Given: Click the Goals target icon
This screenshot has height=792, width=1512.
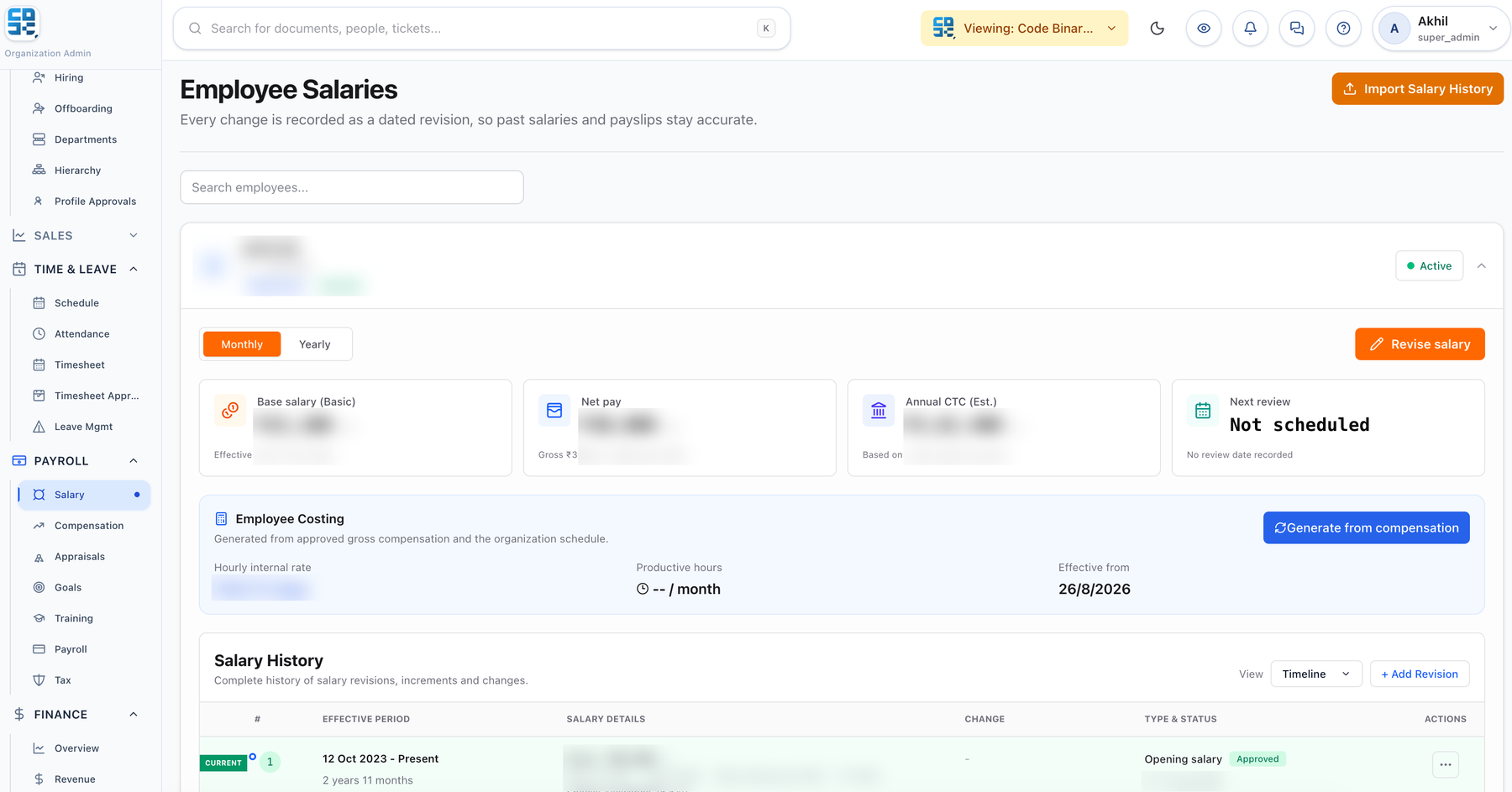Looking at the screenshot, I should [39, 588].
